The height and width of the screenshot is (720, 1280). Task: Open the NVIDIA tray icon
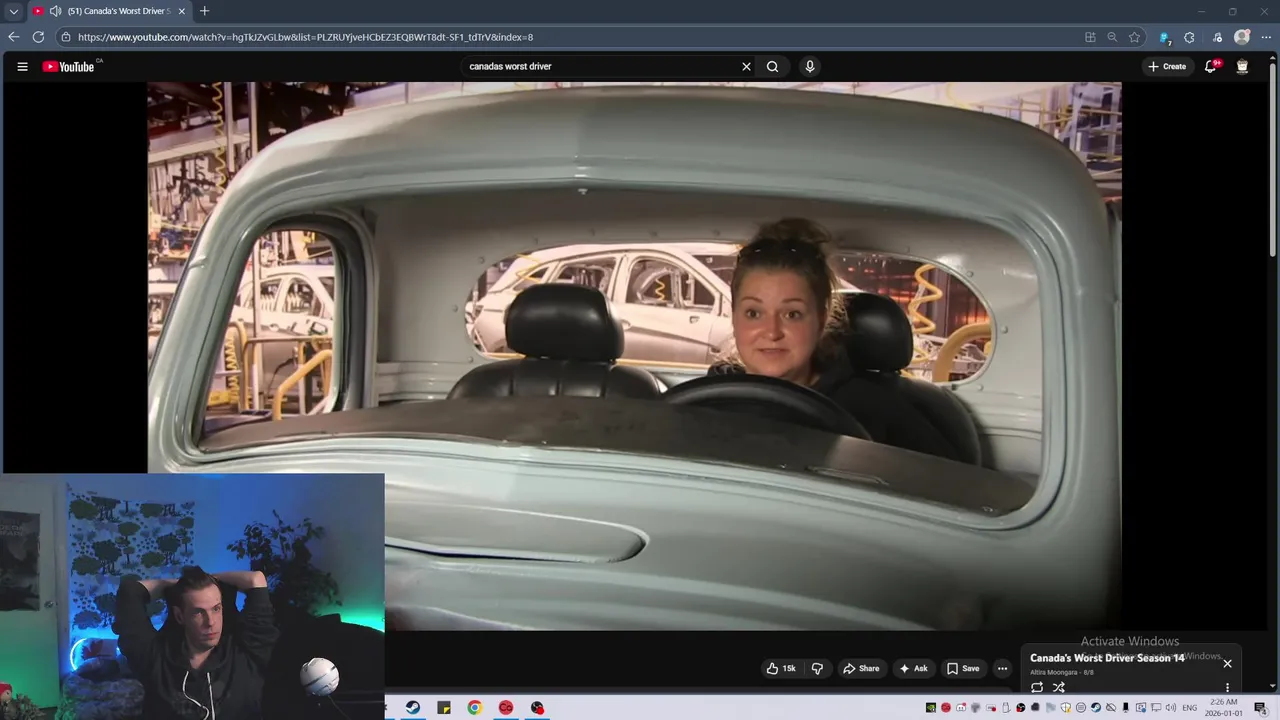(x=930, y=708)
